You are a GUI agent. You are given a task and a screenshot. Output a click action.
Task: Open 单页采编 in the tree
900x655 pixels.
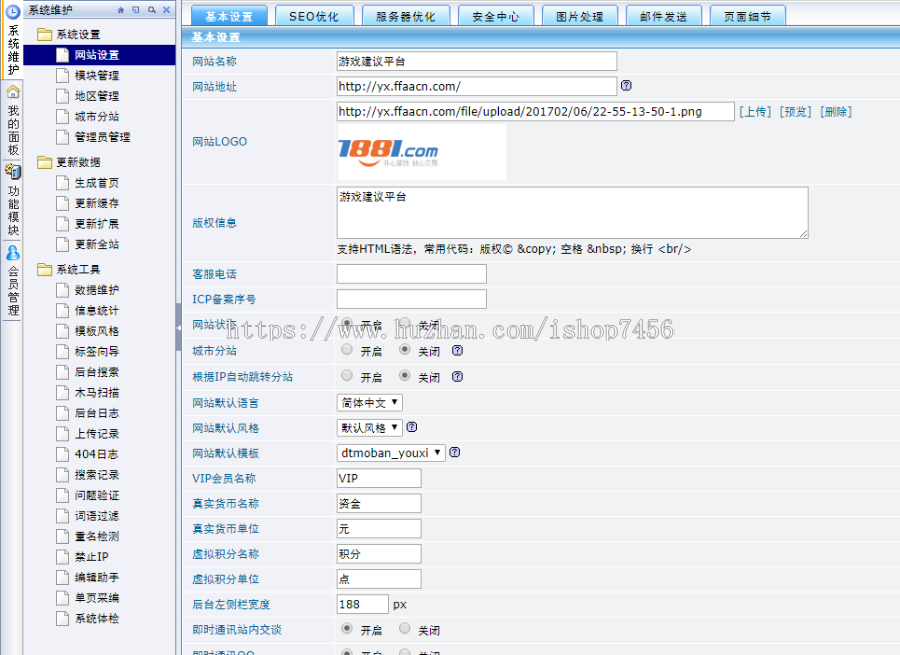pyautogui.click(x=97, y=598)
